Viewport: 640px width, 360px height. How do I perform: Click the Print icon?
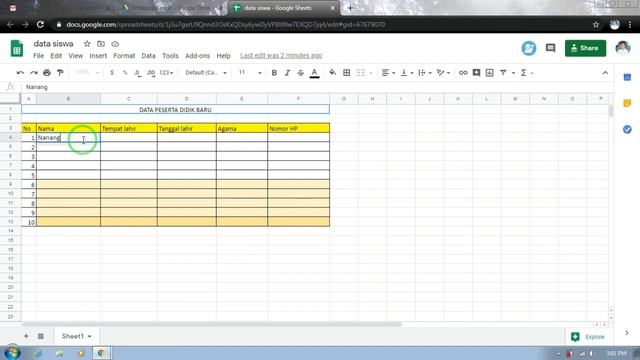pos(47,73)
